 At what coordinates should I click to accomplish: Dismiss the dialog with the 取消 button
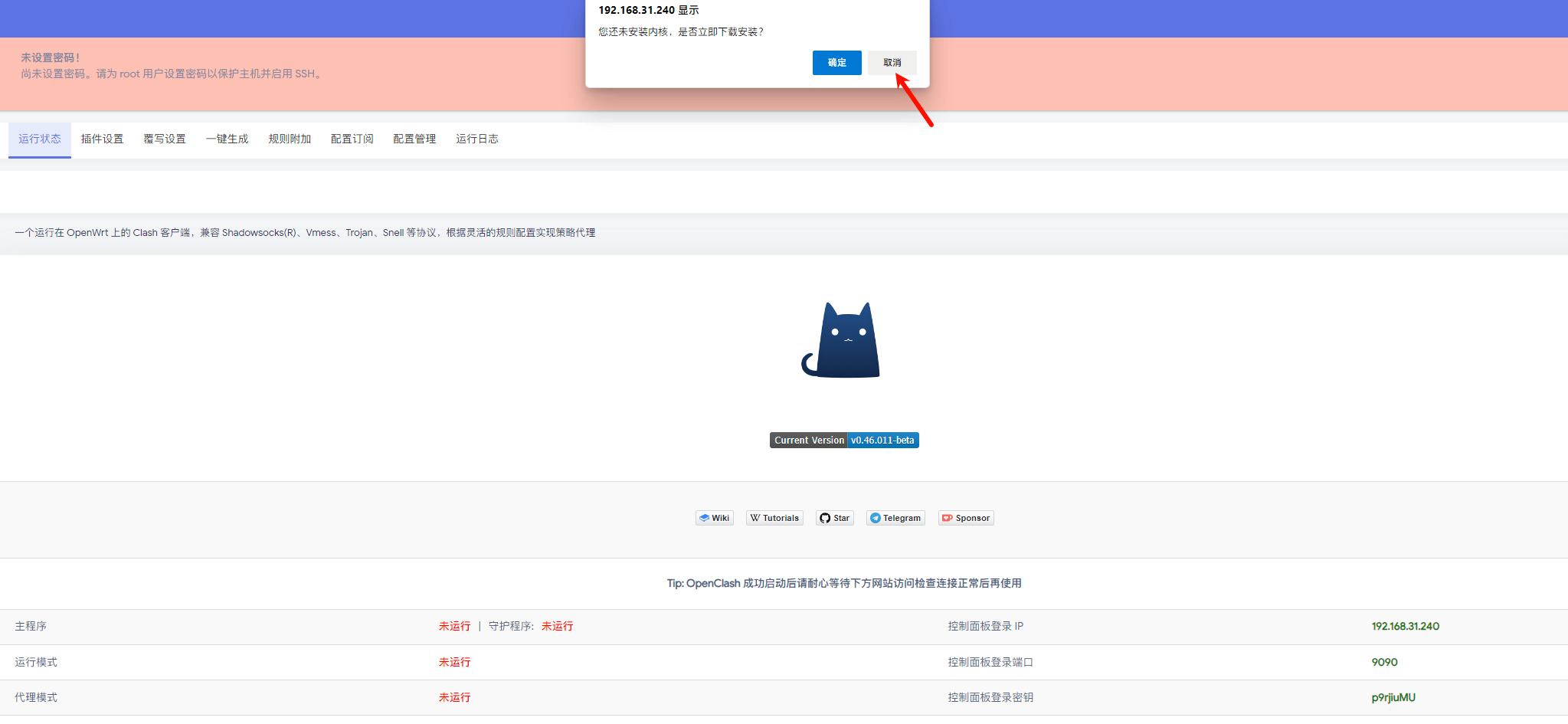pyautogui.click(x=892, y=63)
